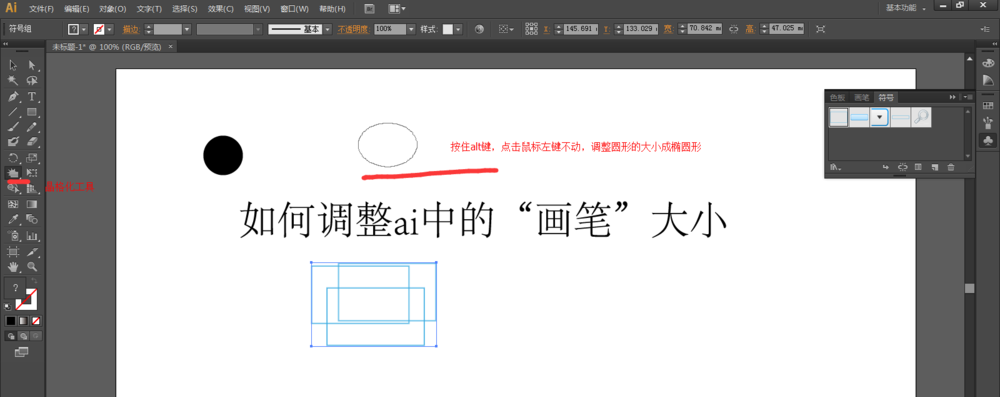Reset default fill and stroke
Image resolution: width=1000 pixels, height=397 pixels.
tap(8, 306)
